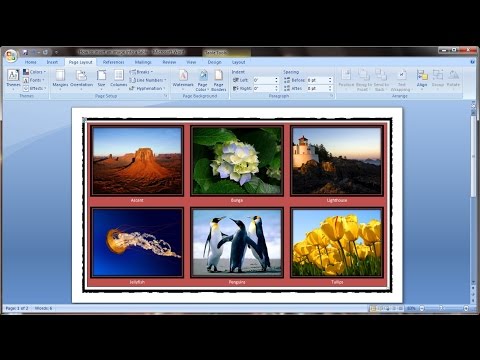Open the Page Setup dialog launcher
The image size is (480, 360).
(x=165, y=96)
